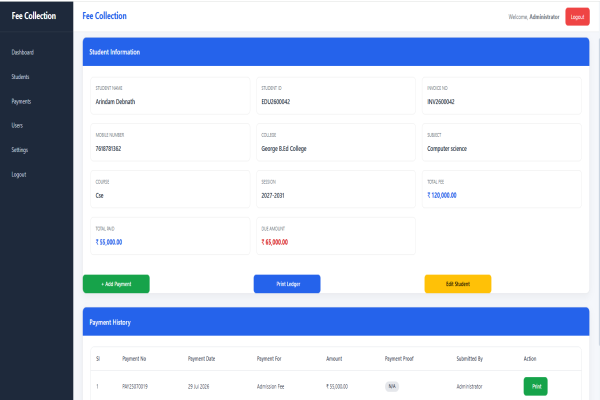The height and width of the screenshot is (400, 600).
Task: Click the Admission Fee cell
Action: click(x=271, y=387)
